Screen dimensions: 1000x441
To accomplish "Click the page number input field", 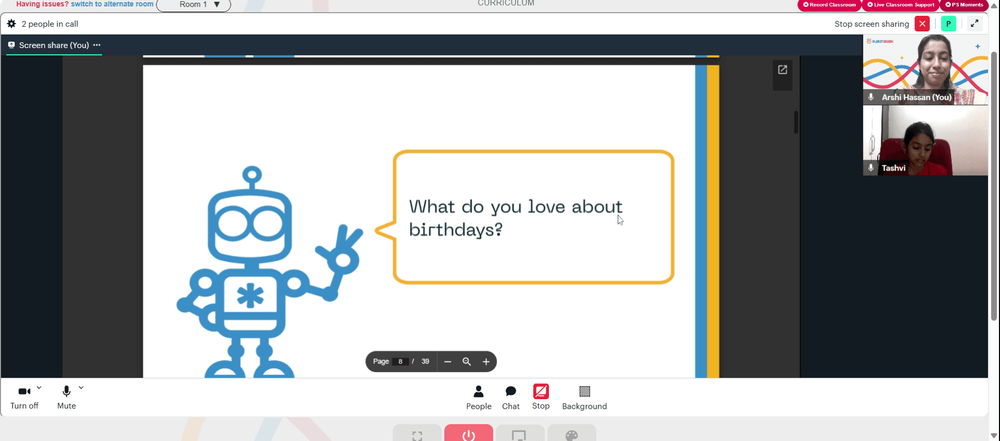I will [x=401, y=361].
